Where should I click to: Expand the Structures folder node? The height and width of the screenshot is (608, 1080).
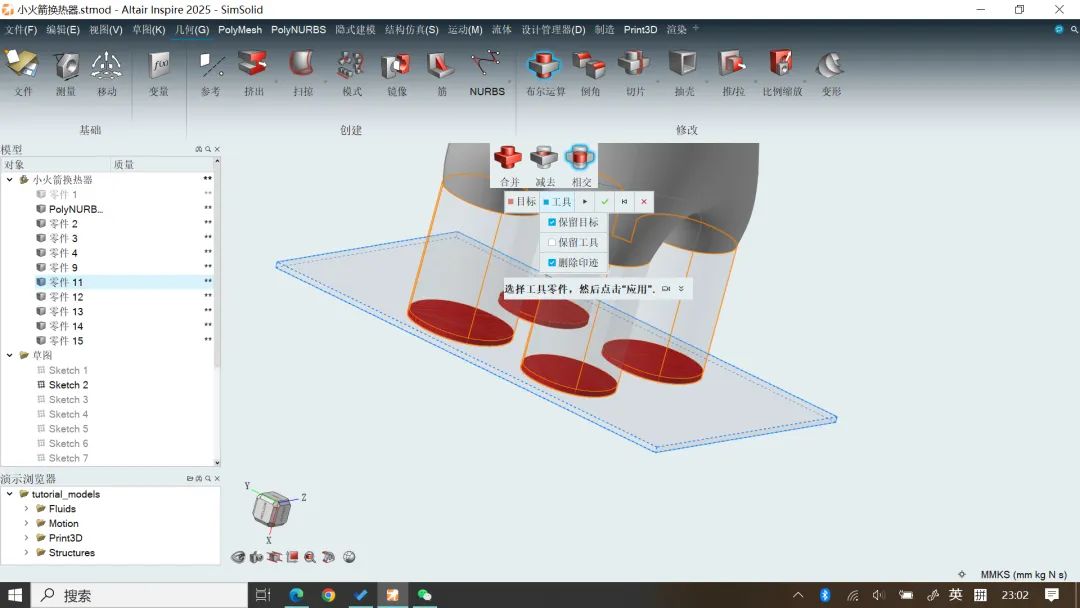click(27, 553)
